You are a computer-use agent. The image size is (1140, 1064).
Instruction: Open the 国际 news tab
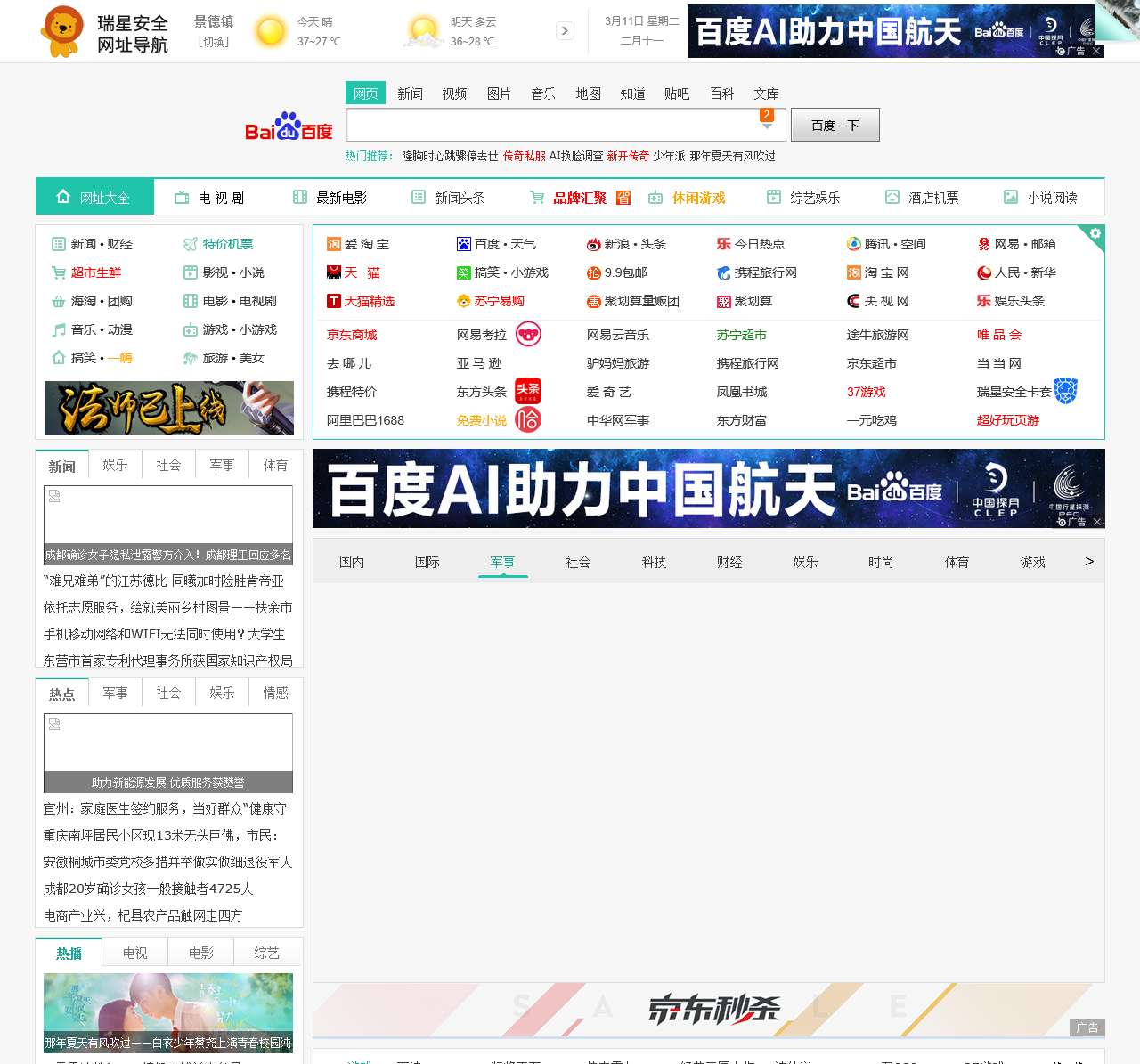(427, 562)
